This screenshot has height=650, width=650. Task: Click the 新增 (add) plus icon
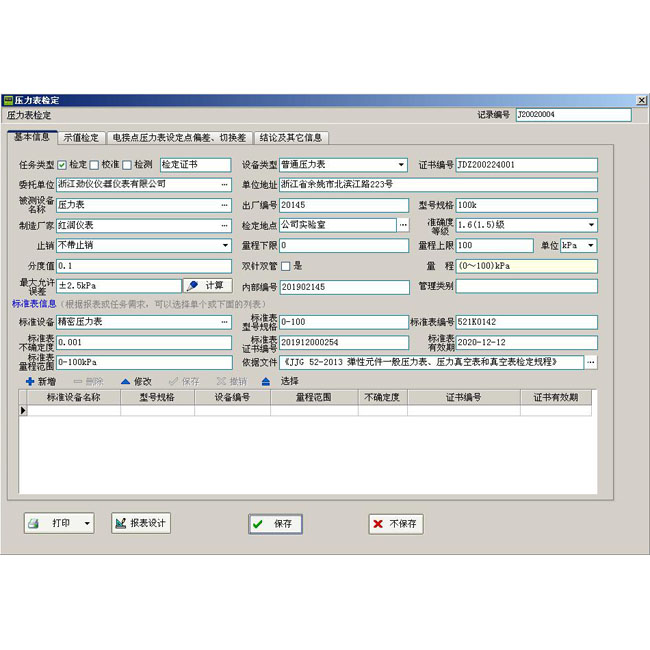(30, 381)
